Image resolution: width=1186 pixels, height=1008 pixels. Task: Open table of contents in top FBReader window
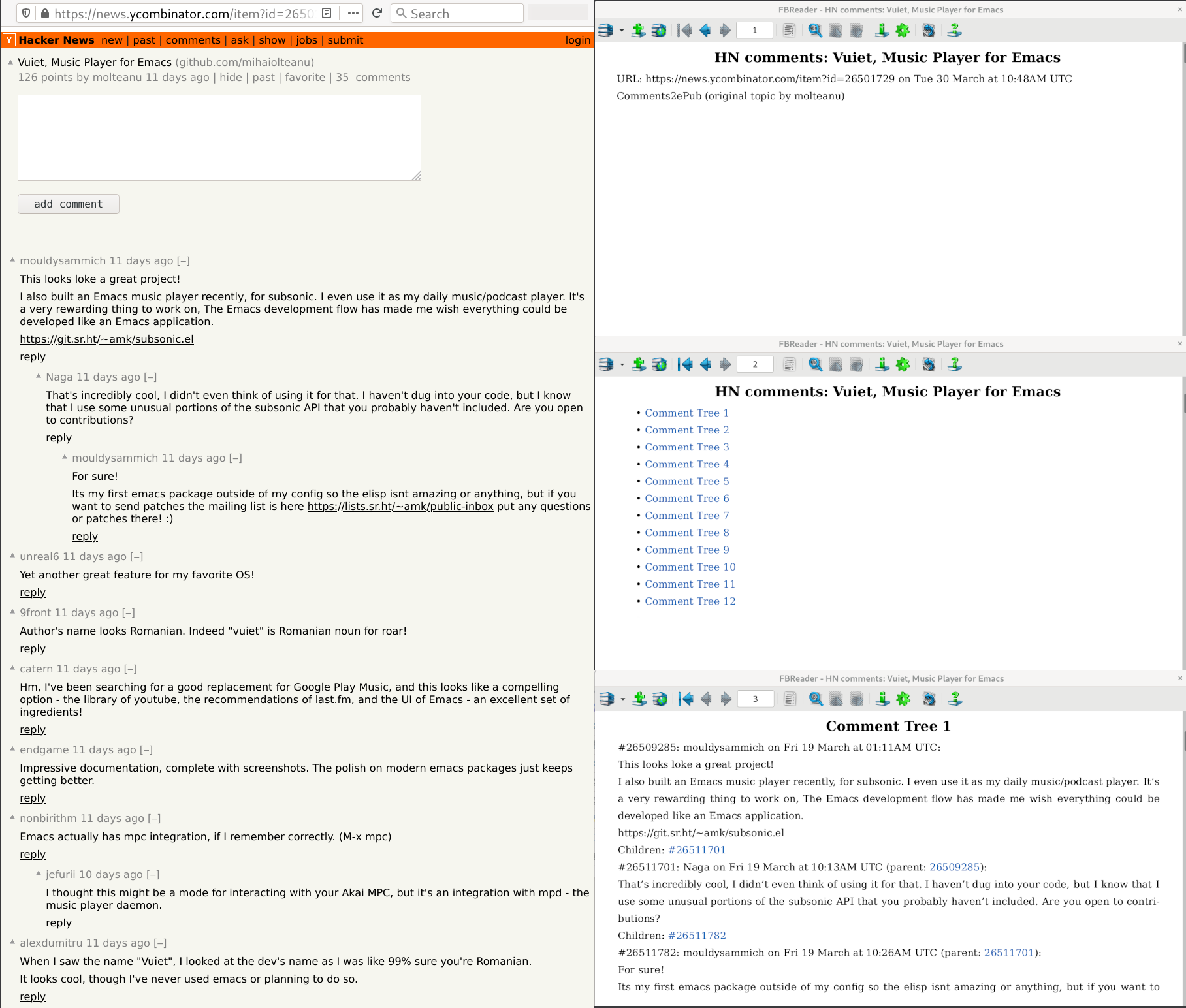click(x=789, y=30)
